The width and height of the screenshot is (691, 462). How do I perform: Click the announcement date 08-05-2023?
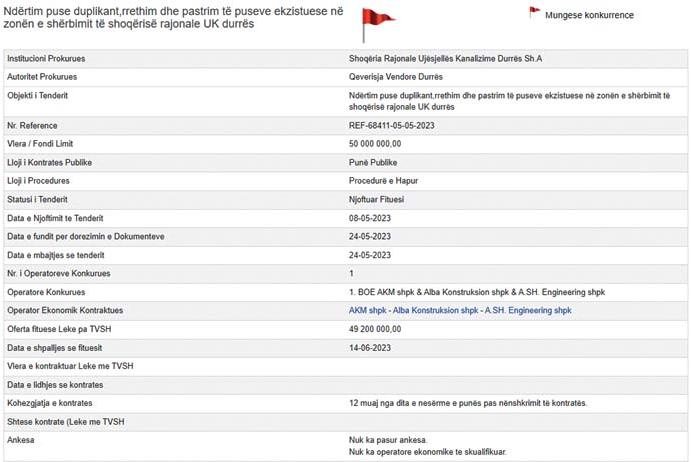tap(369, 218)
